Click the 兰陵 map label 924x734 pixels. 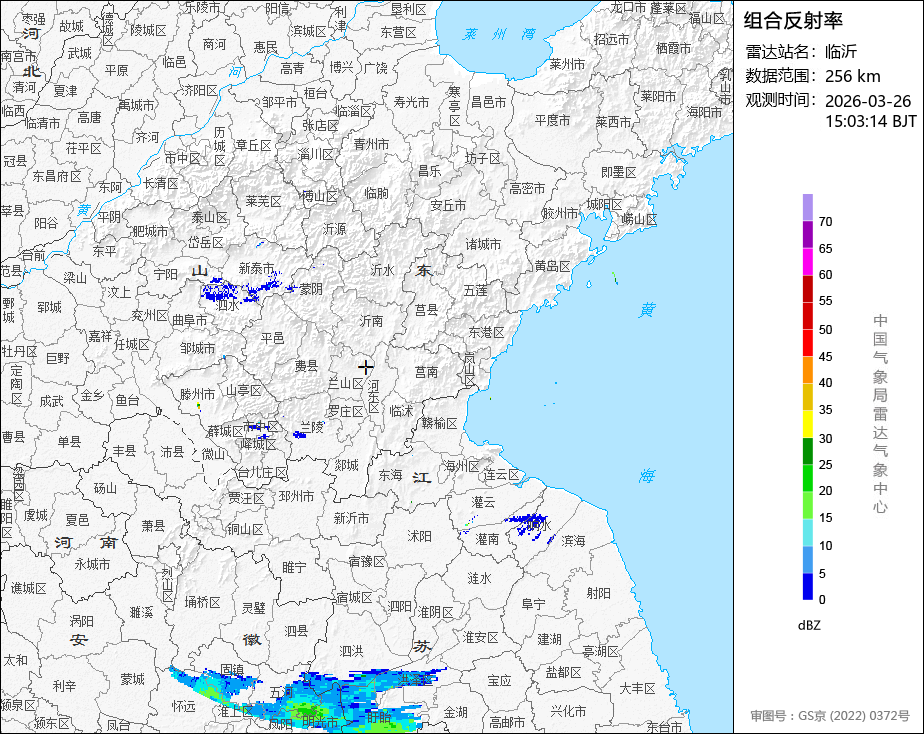pyautogui.click(x=312, y=426)
